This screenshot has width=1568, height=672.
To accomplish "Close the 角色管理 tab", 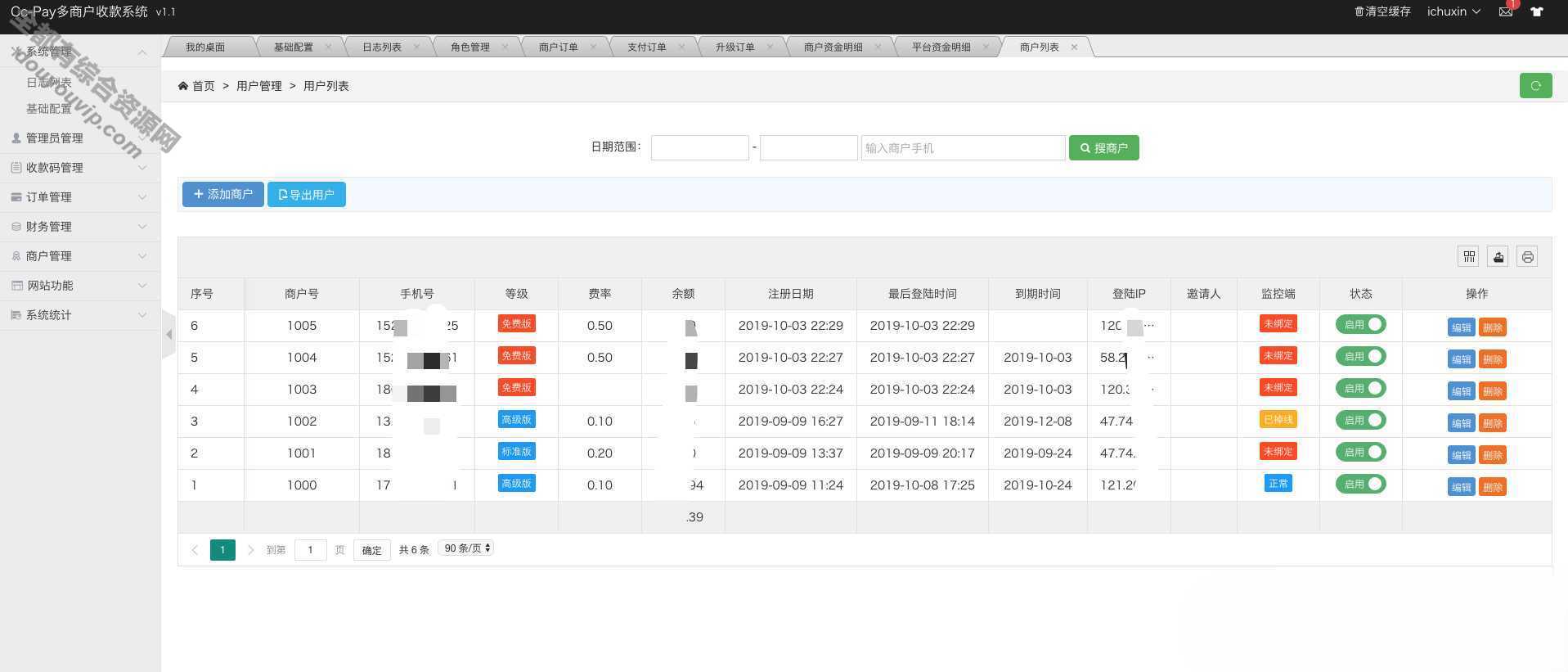I will click(x=505, y=47).
